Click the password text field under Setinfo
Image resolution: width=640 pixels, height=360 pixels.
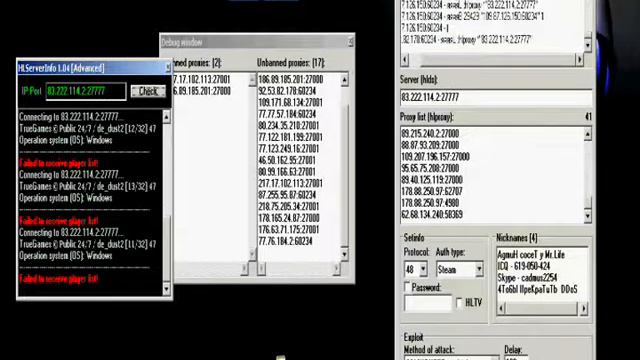pyautogui.click(x=428, y=303)
